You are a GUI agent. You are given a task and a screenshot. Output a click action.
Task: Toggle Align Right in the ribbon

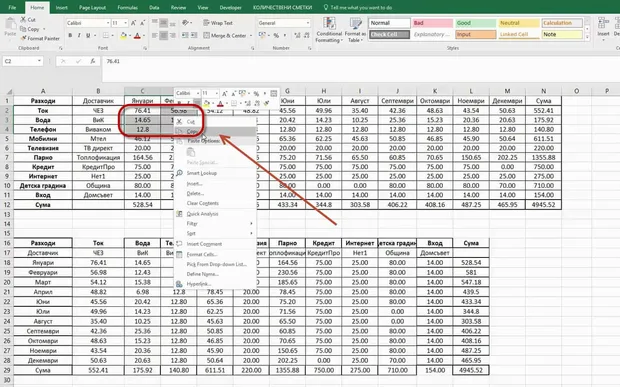click(172, 36)
